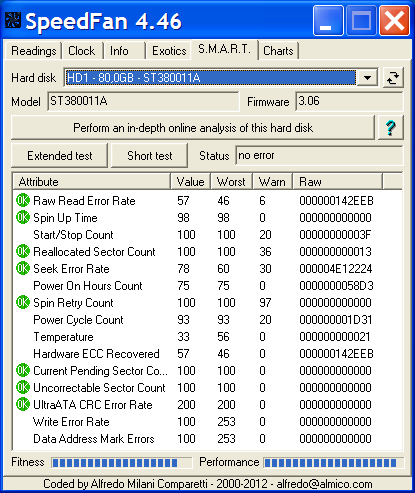The height and width of the screenshot is (493, 415).
Task: Sort by the Warn column header
Action: (272, 182)
